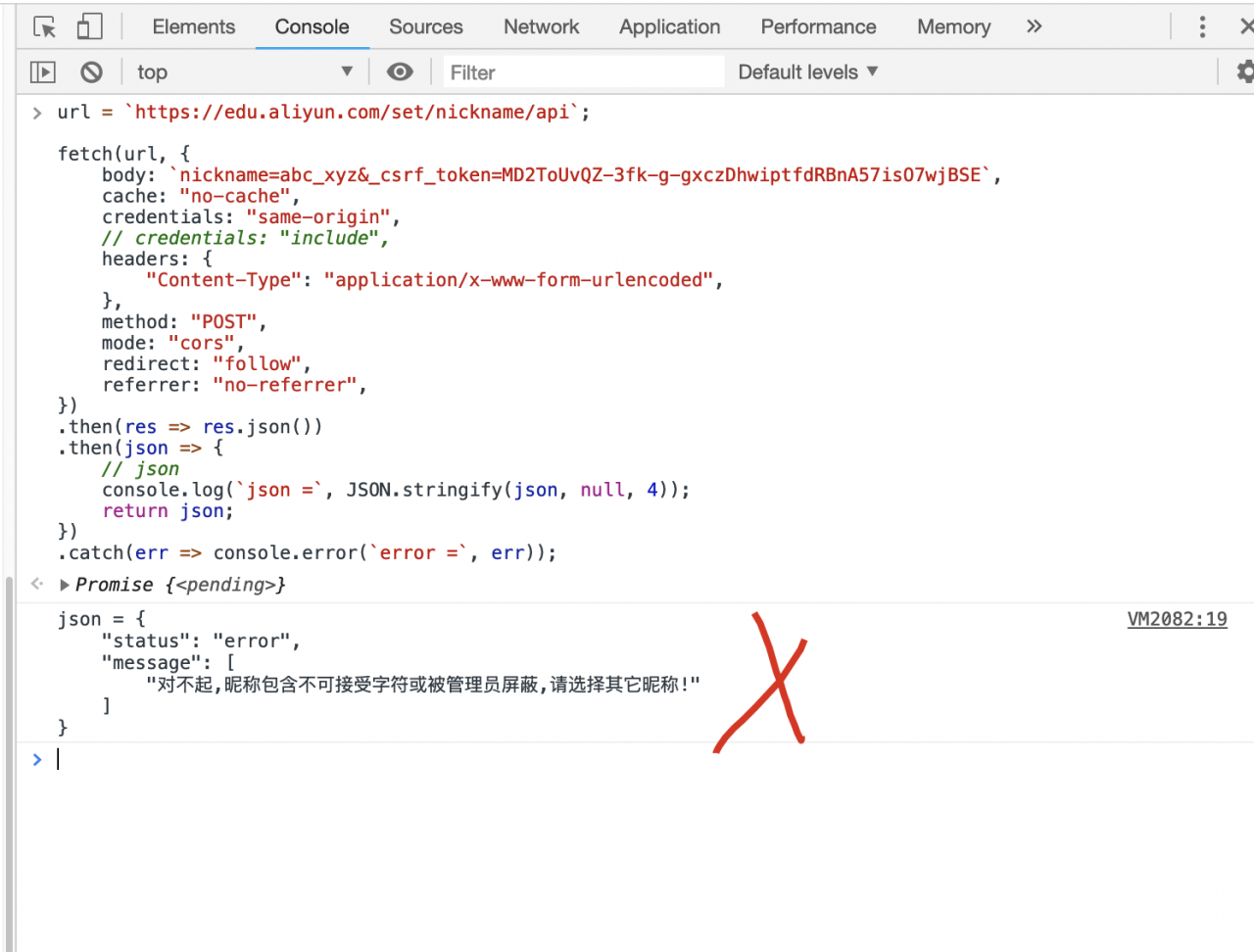This screenshot has width=1254, height=952.
Task: Click the Content-Type header line
Action: click(x=434, y=280)
